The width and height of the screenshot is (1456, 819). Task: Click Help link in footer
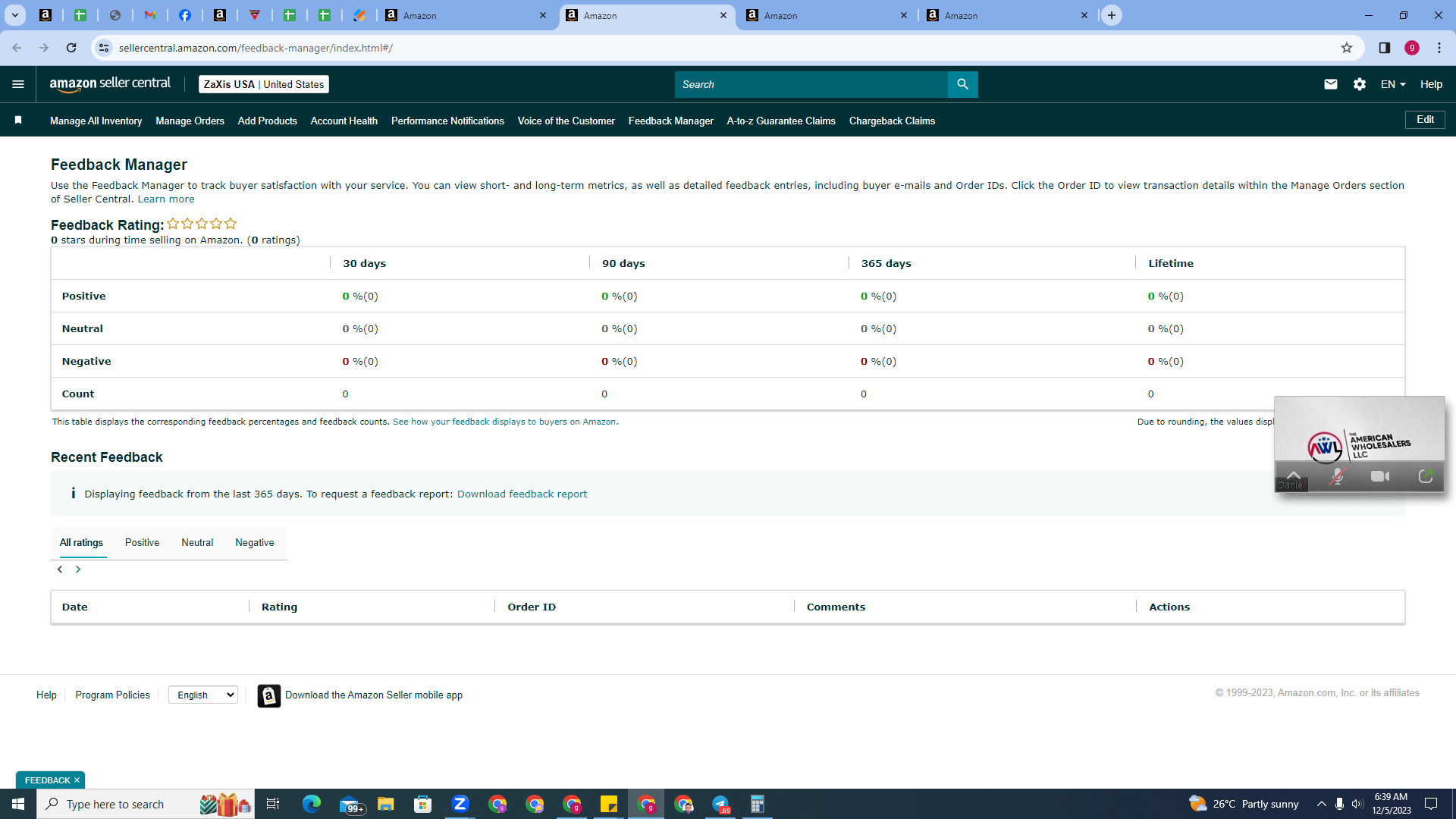coord(46,695)
